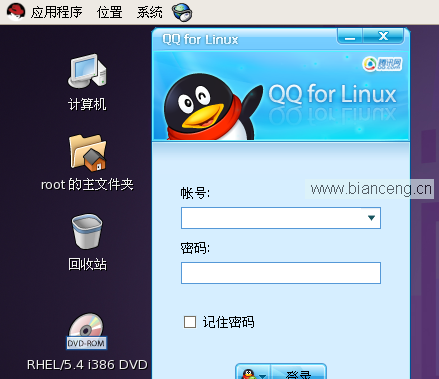Click the 腾讯网 logo in QQ banner

coord(382,64)
